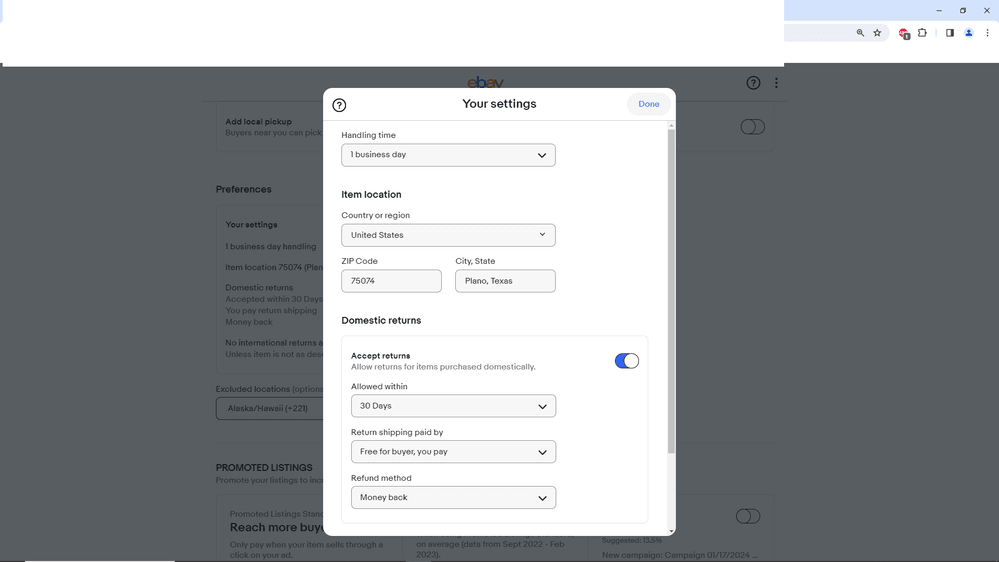Image resolution: width=999 pixels, height=562 pixels.
Task: Click the scroll-down arrow of the dialog scrollbar
Action: pyautogui.click(x=671, y=531)
